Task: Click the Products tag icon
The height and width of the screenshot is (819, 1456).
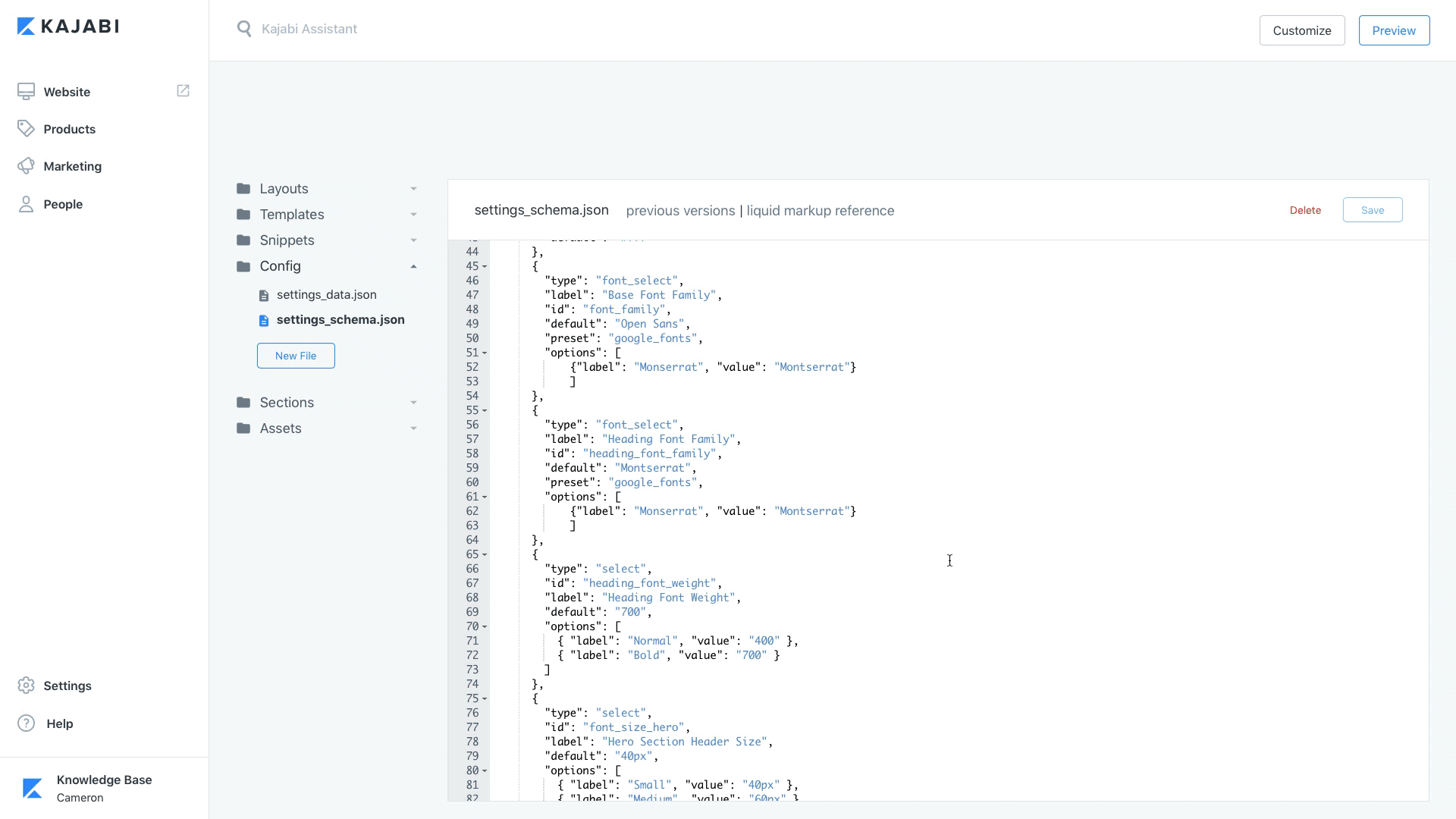Action: point(26,129)
